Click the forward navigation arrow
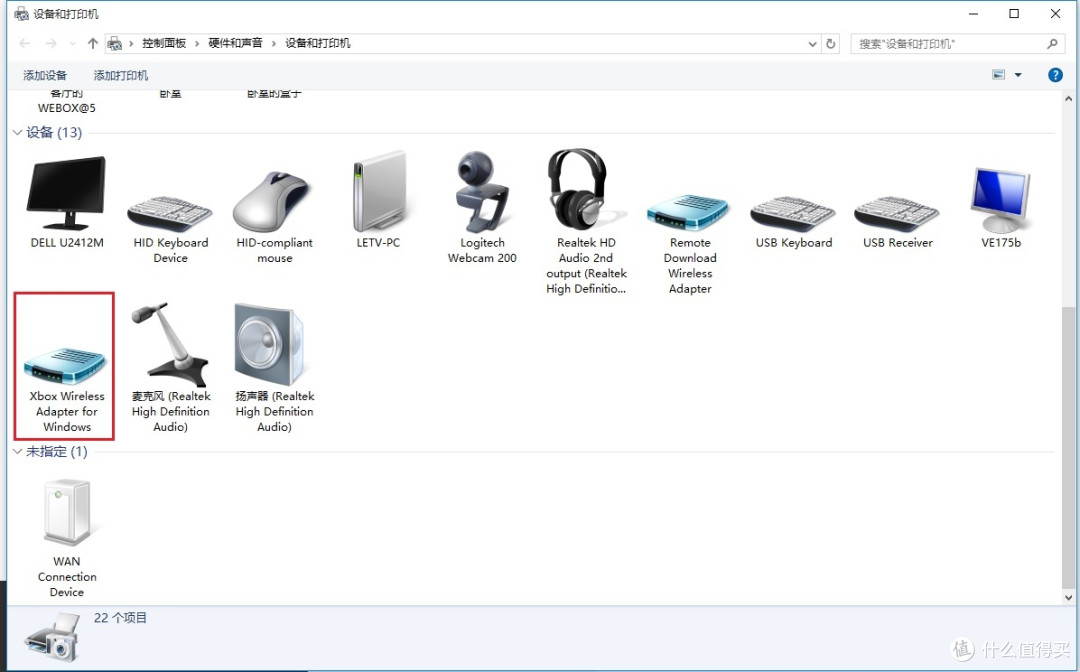Screen dimensions: 1080x672 (51, 43)
